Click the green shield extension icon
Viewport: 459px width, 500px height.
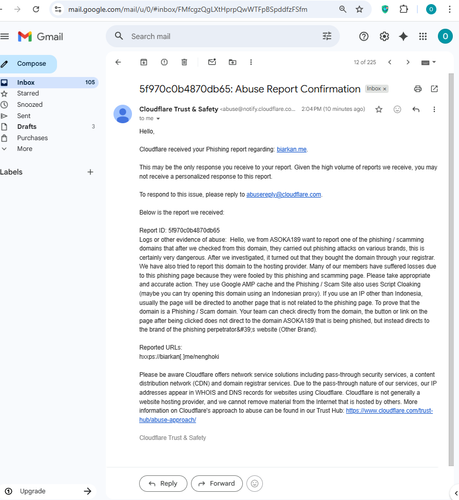click(385, 9)
